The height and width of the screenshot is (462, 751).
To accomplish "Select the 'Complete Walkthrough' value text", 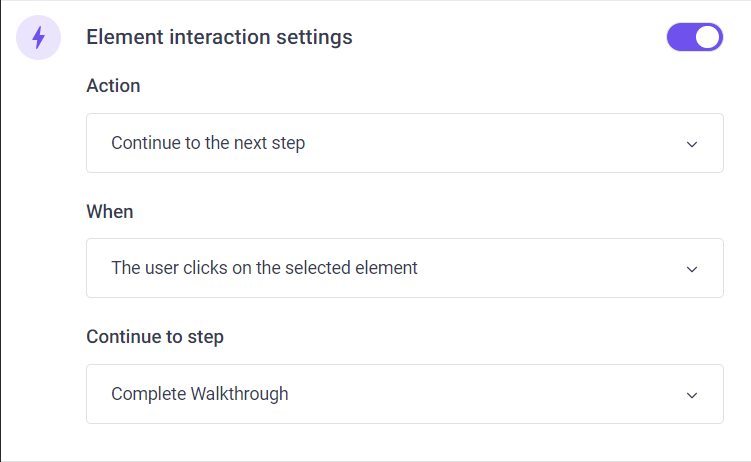I will pos(200,394).
